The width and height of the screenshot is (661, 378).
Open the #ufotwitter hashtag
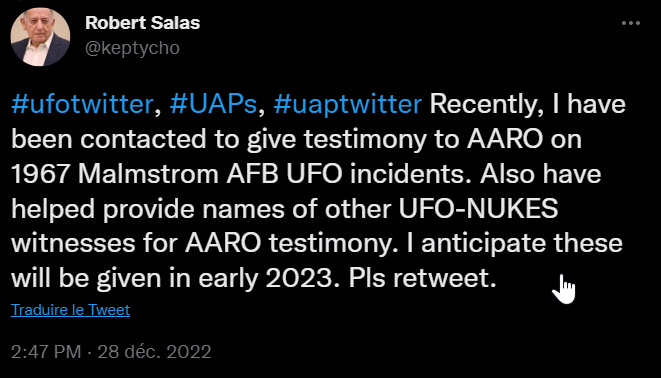(x=82, y=104)
